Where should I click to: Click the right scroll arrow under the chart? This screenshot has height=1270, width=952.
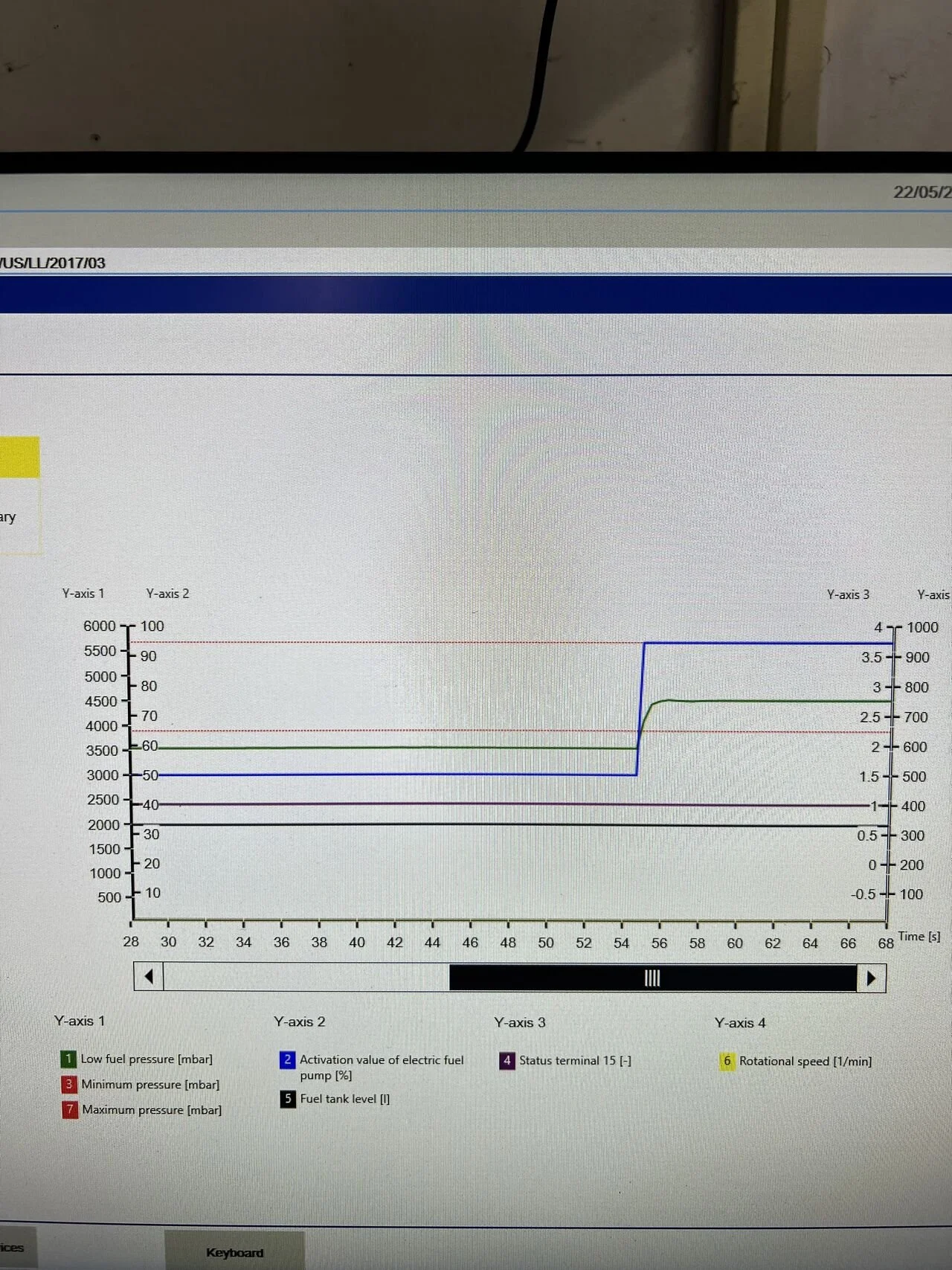pyautogui.click(x=871, y=978)
